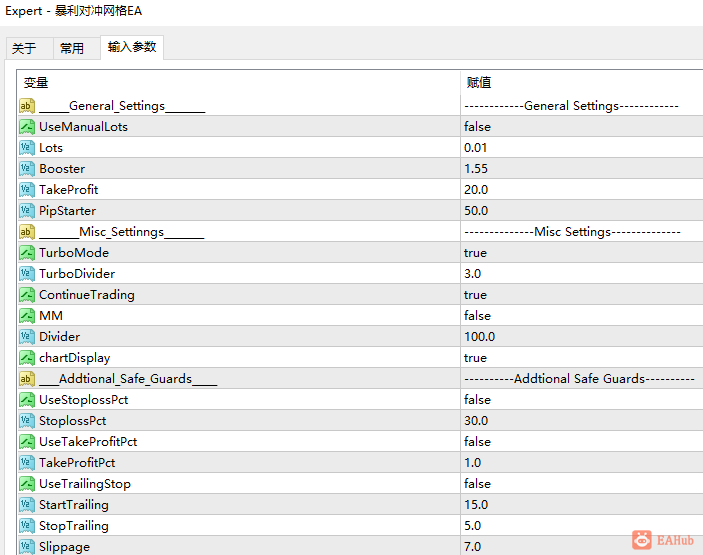Click the boolean icon beside UseTrailingStop
The width and height of the screenshot is (703, 555).
[x=27, y=484]
